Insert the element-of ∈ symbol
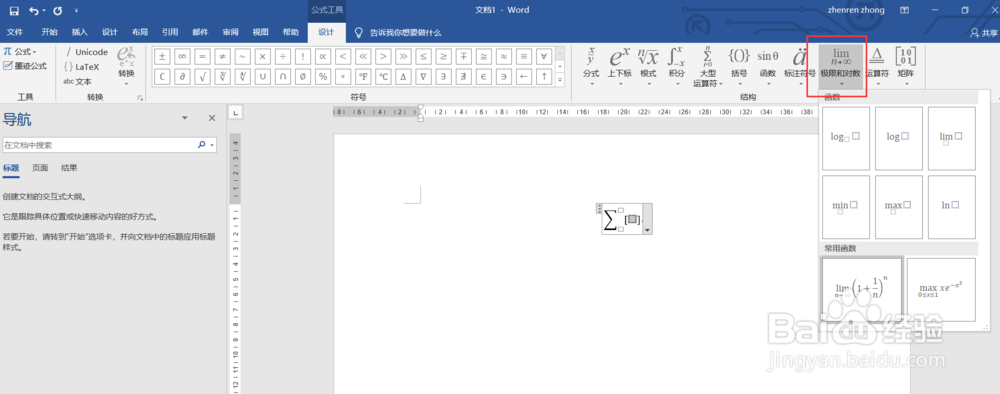Image resolution: width=1000 pixels, height=394 pixels. click(484, 77)
